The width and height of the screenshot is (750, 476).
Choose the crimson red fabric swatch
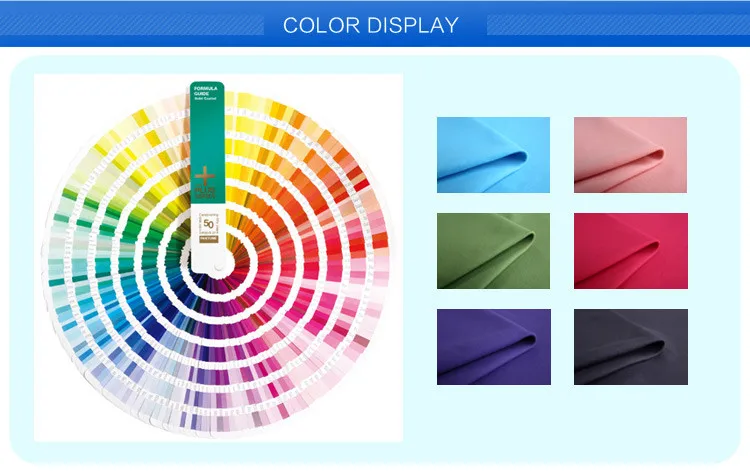click(x=631, y=251)
